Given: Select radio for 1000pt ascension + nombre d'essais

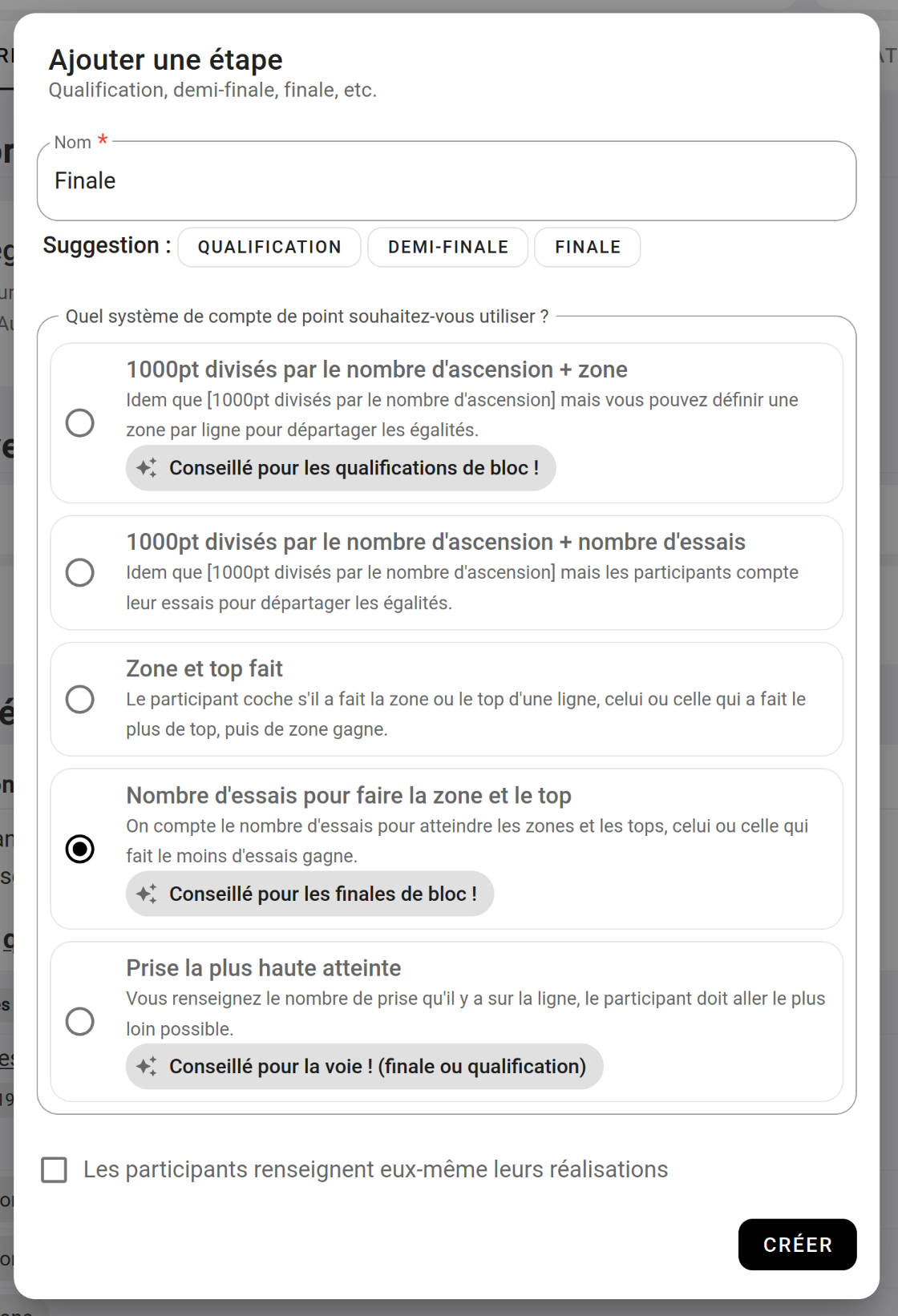Looking at the screenshot, I should point(80,572).
